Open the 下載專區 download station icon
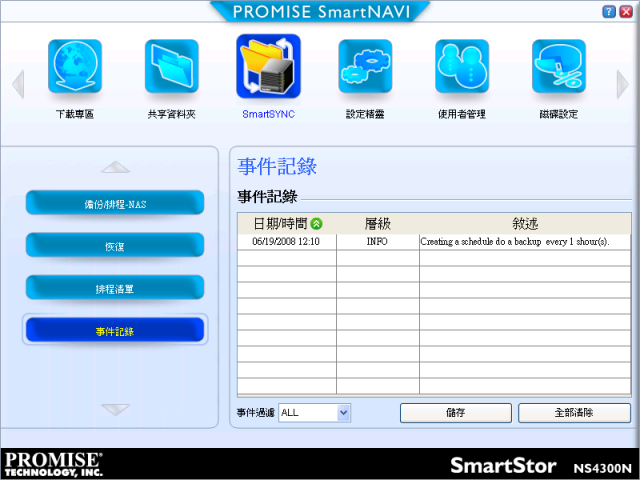This screenshot has height=480, width=640. click(x=75, y=66)
